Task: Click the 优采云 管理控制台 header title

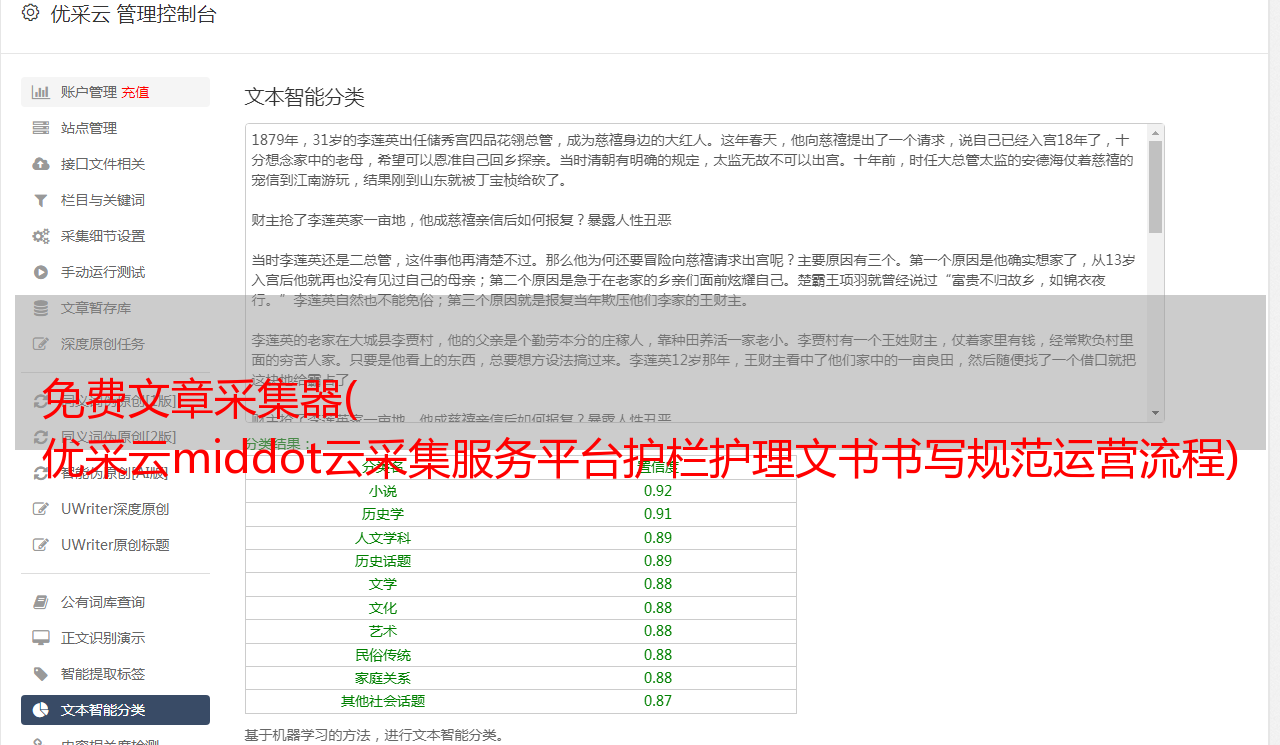Action: tap(133, 14)
